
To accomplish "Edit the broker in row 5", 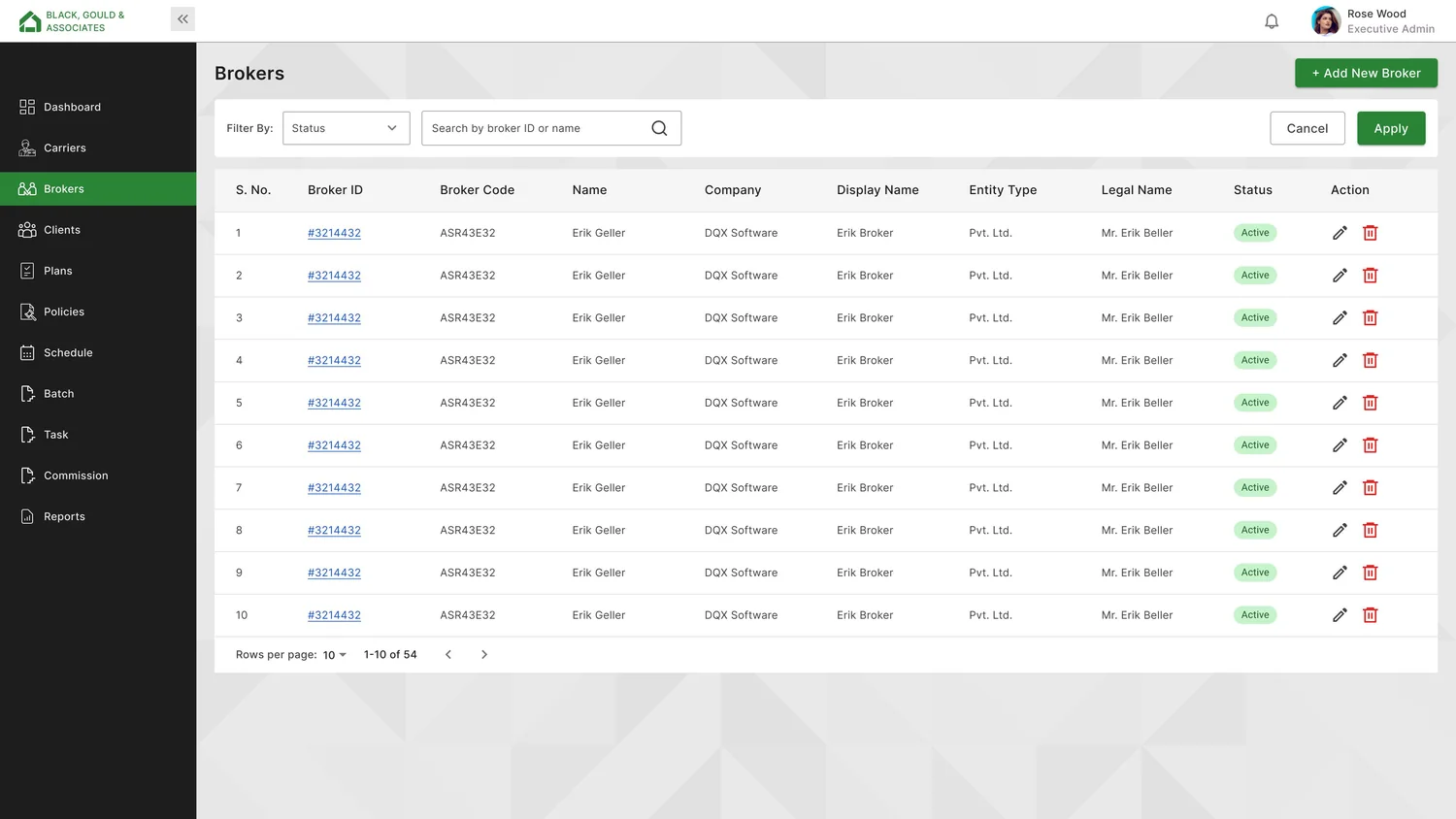I will (x=1340, y=403).
